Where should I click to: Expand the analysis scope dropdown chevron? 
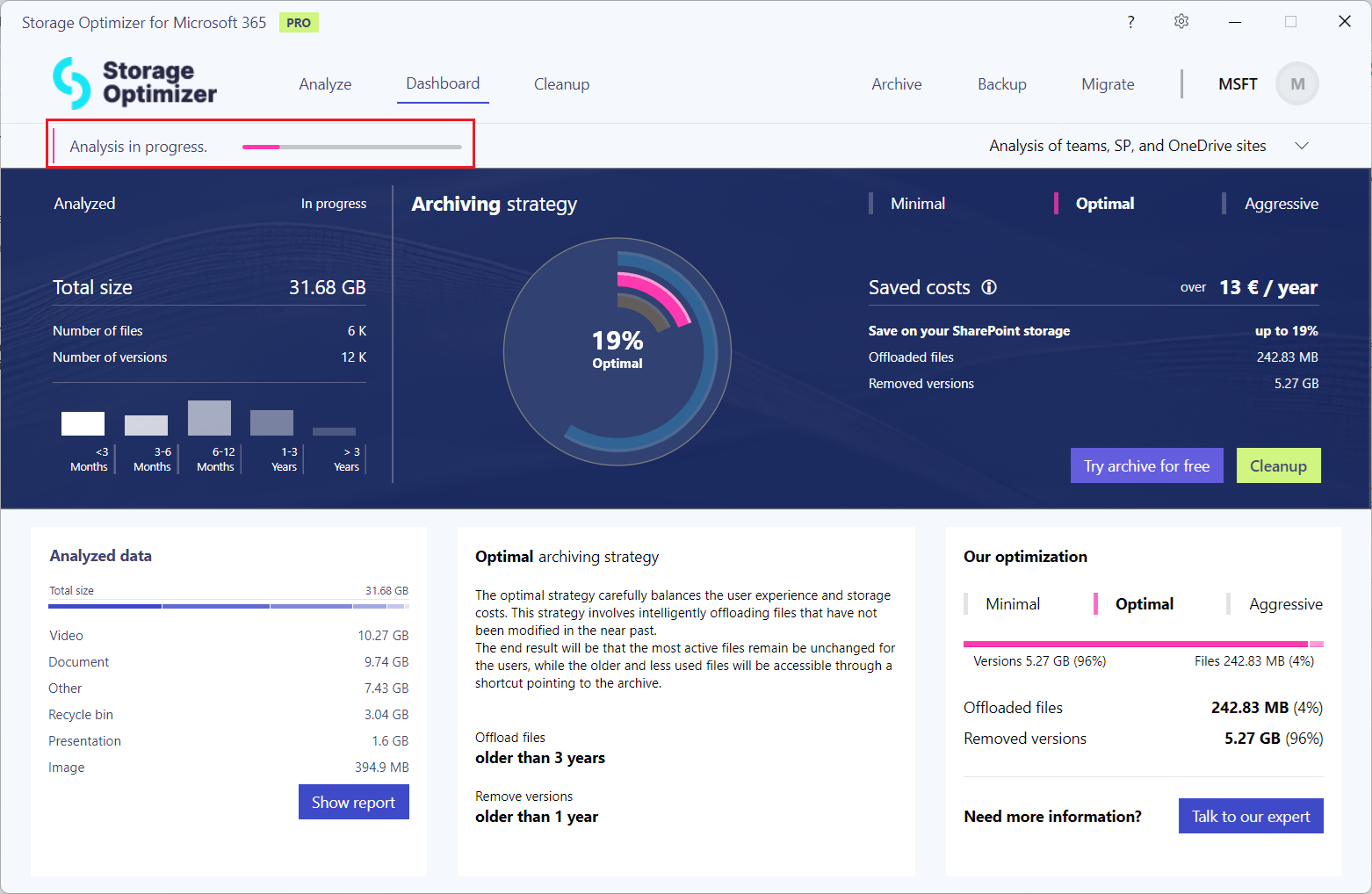[1302, 146]
